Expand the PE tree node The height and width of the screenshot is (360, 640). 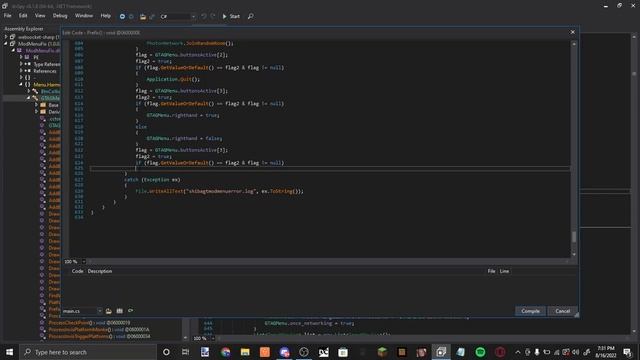21,57
